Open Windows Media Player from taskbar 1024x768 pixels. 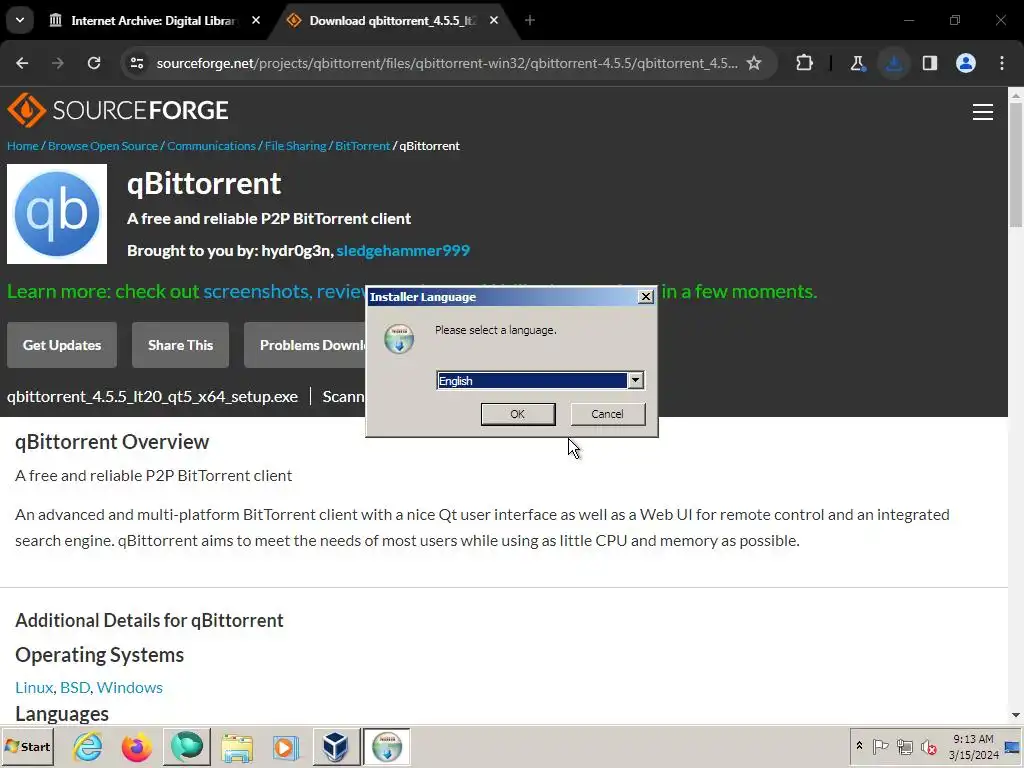coord(285,746)
